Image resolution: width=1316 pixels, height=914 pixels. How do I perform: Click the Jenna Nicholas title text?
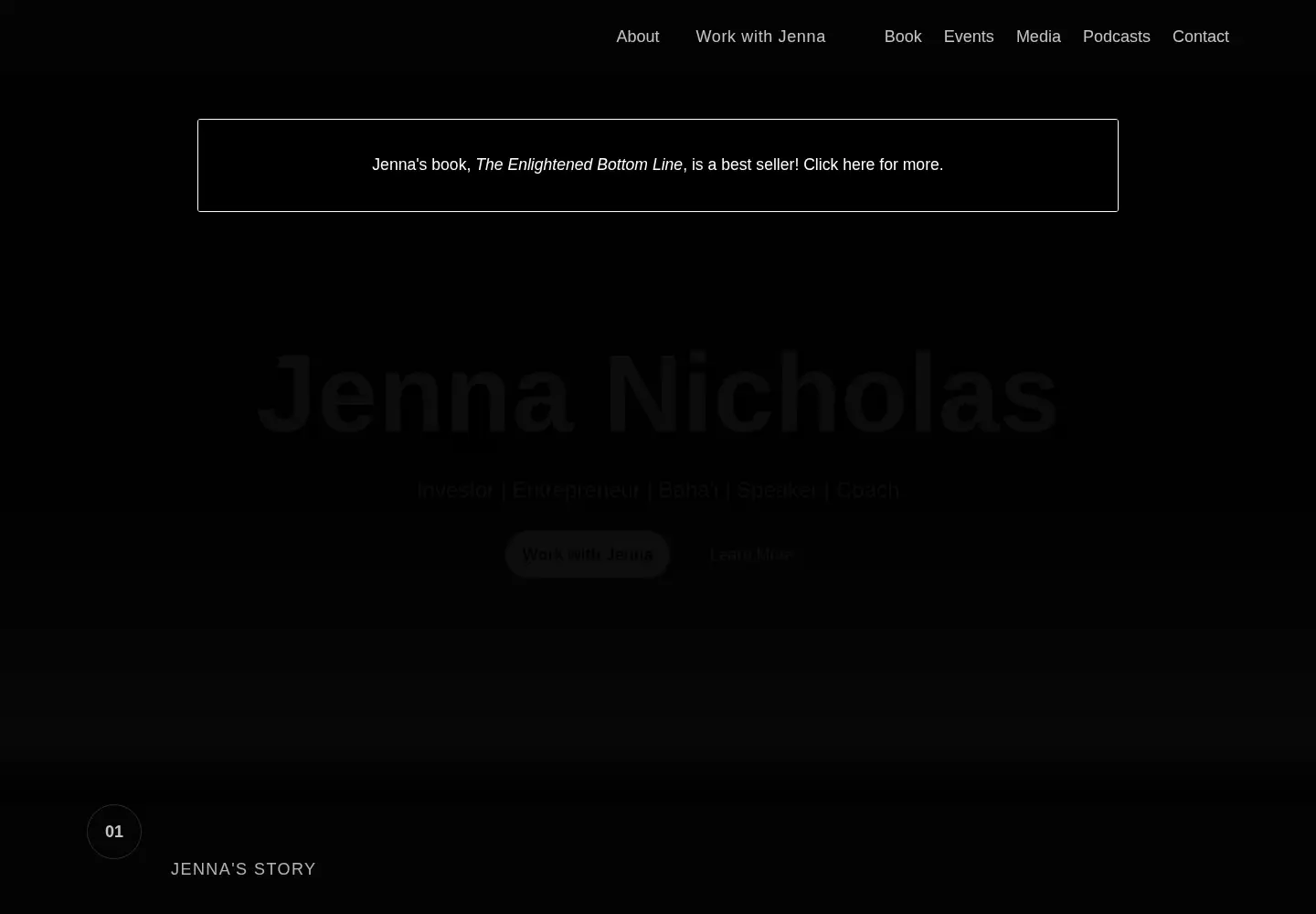(658, 394)
